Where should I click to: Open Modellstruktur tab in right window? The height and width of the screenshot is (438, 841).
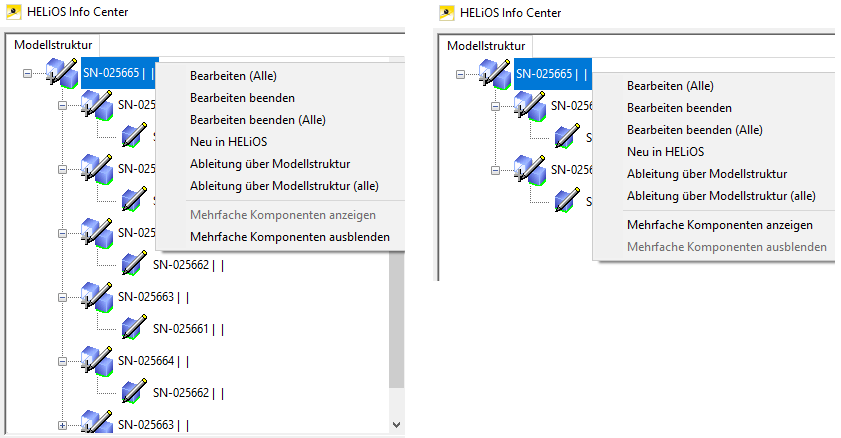point(486,46)
